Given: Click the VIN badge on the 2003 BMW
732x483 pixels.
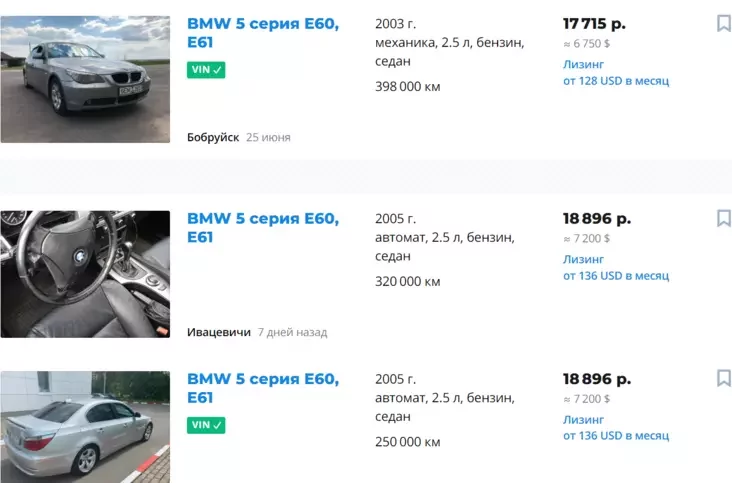Looking at the screenshot, I should point(206,70).
